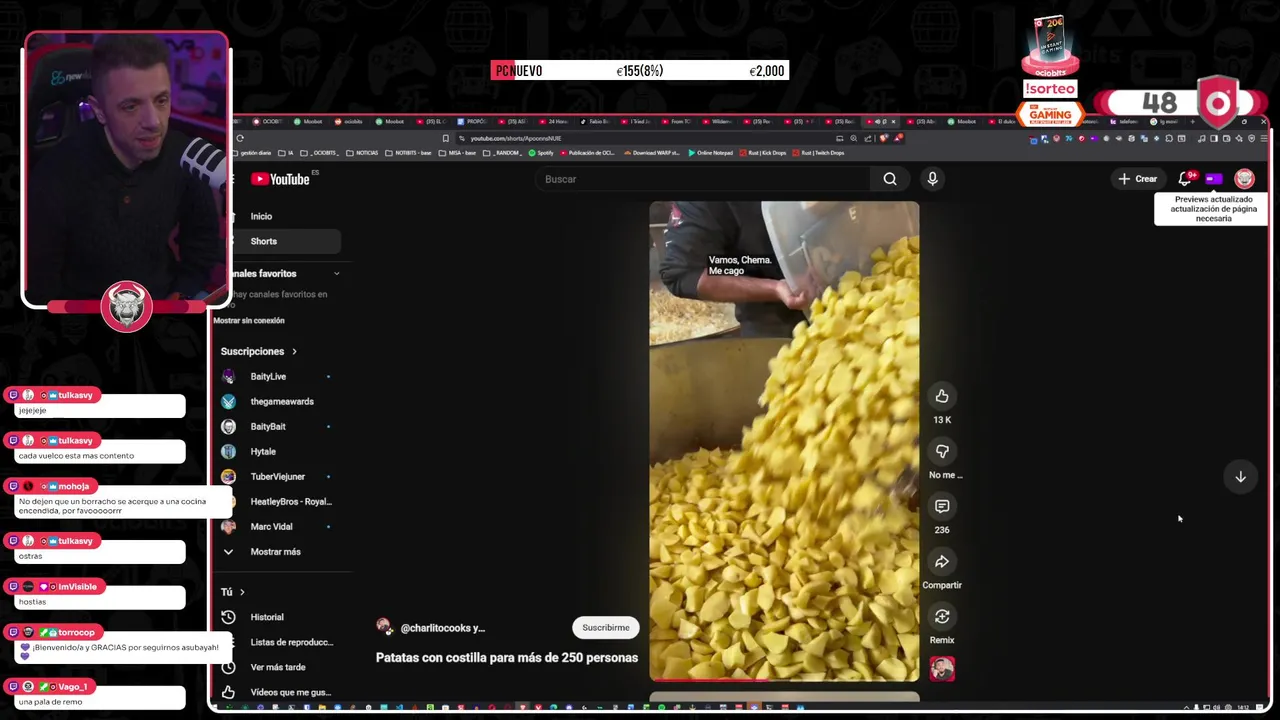Screen dimensions: 1280x720
Task: Open the NOTICIAS bookmarks folder
Action: click(362, 153)
